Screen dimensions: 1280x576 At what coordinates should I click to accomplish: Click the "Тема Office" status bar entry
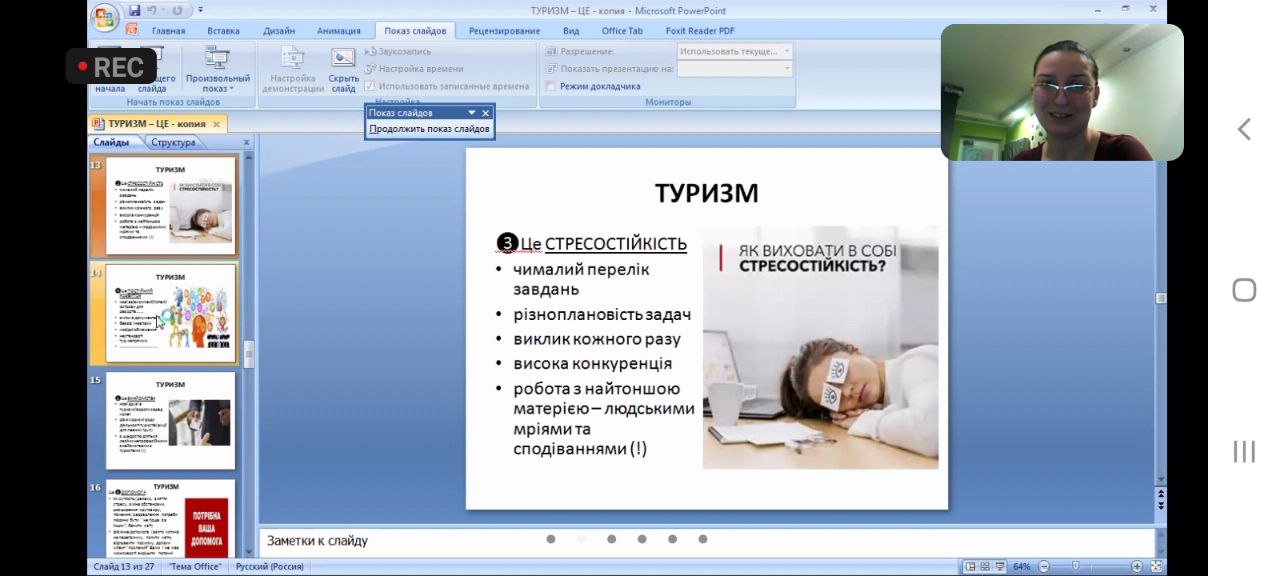click(x=195, y=566)
